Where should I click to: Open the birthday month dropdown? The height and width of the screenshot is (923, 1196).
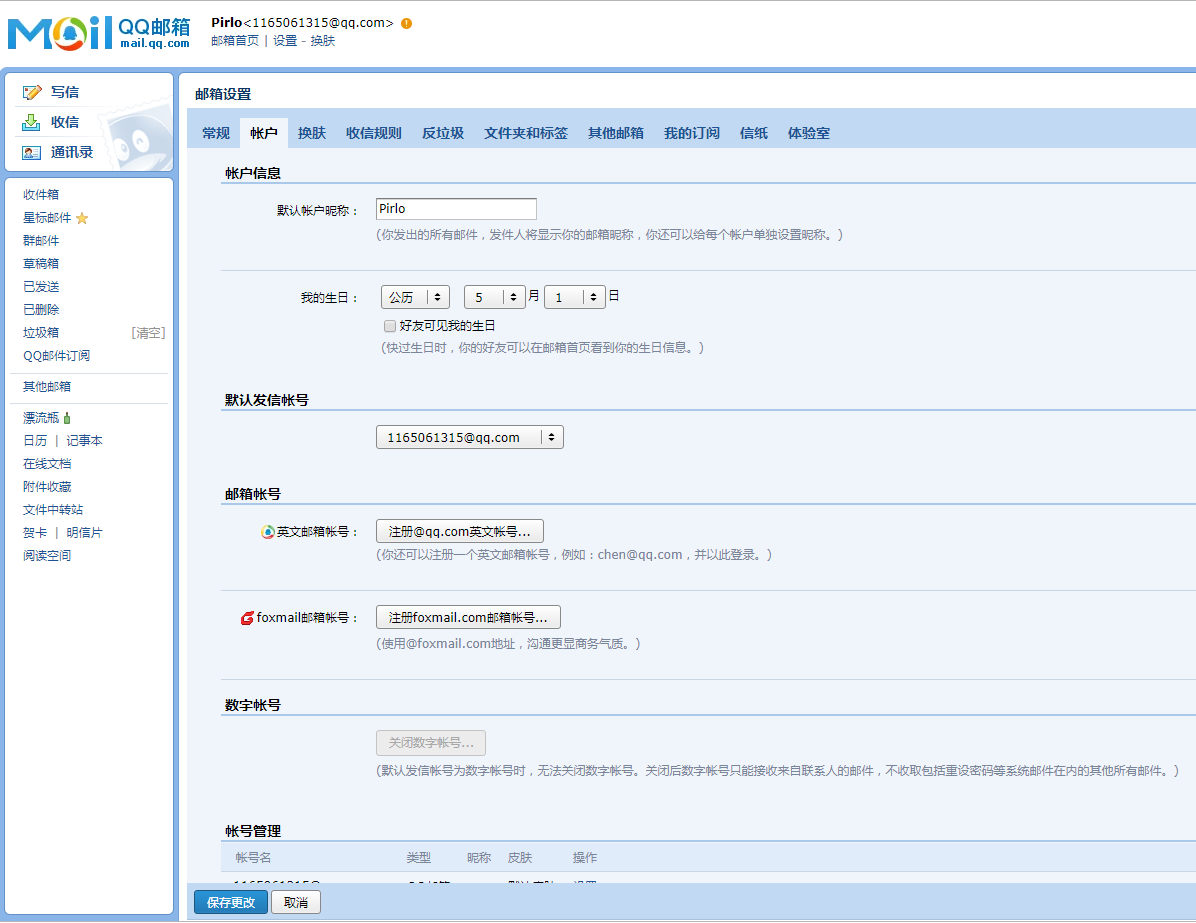click(494, 297)
